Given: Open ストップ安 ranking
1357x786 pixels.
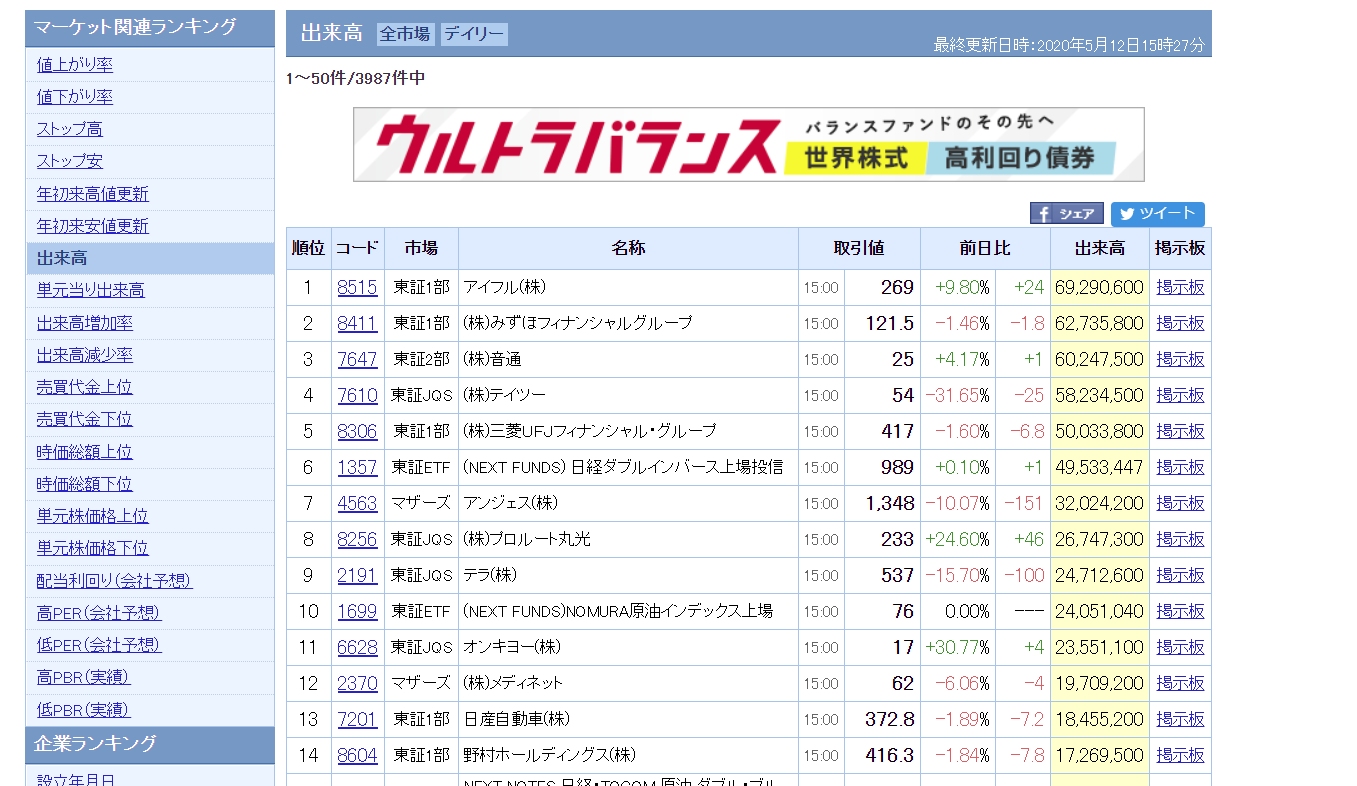Looking at the screenshot, I should click(70, 161).
